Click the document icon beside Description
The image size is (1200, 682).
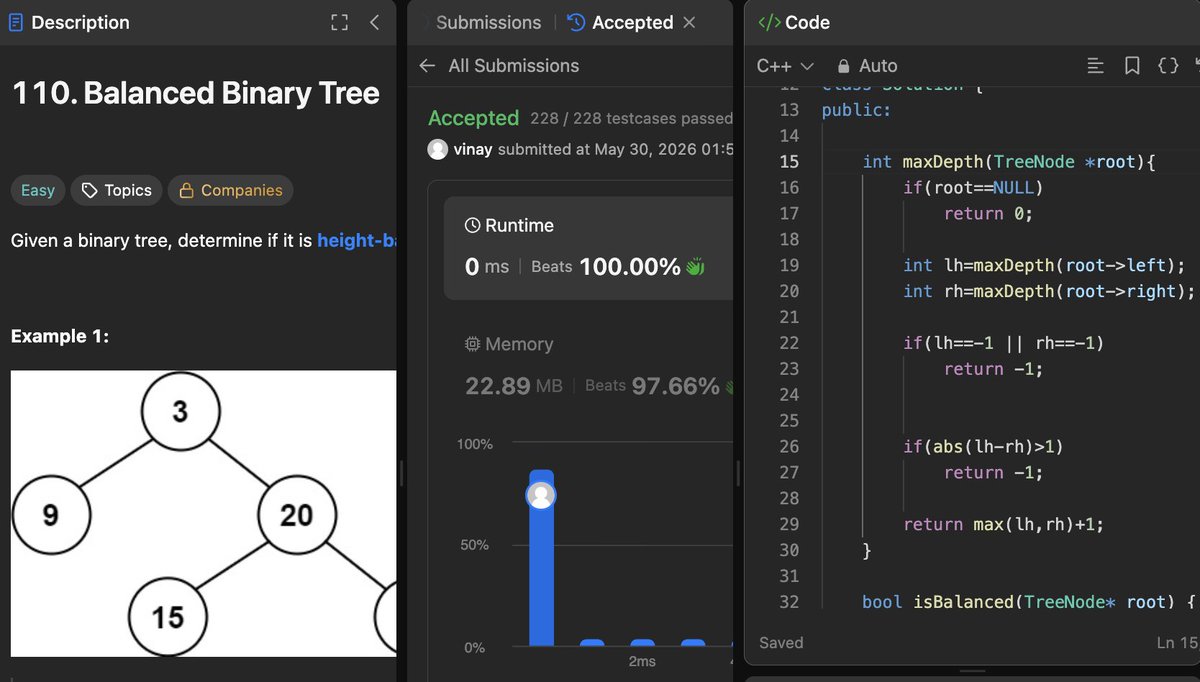click(16, 22)
